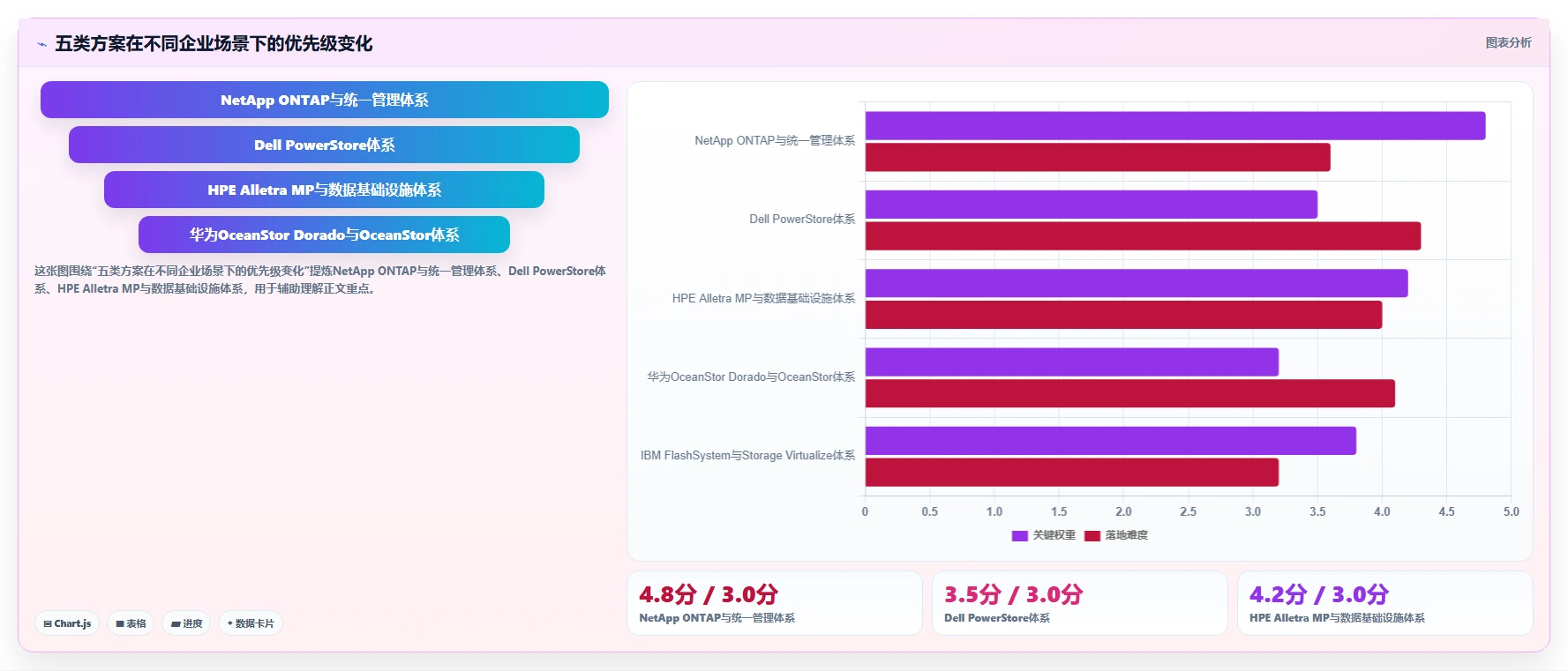Click HPE Alletra MP purple bar

click(1137, 283)
